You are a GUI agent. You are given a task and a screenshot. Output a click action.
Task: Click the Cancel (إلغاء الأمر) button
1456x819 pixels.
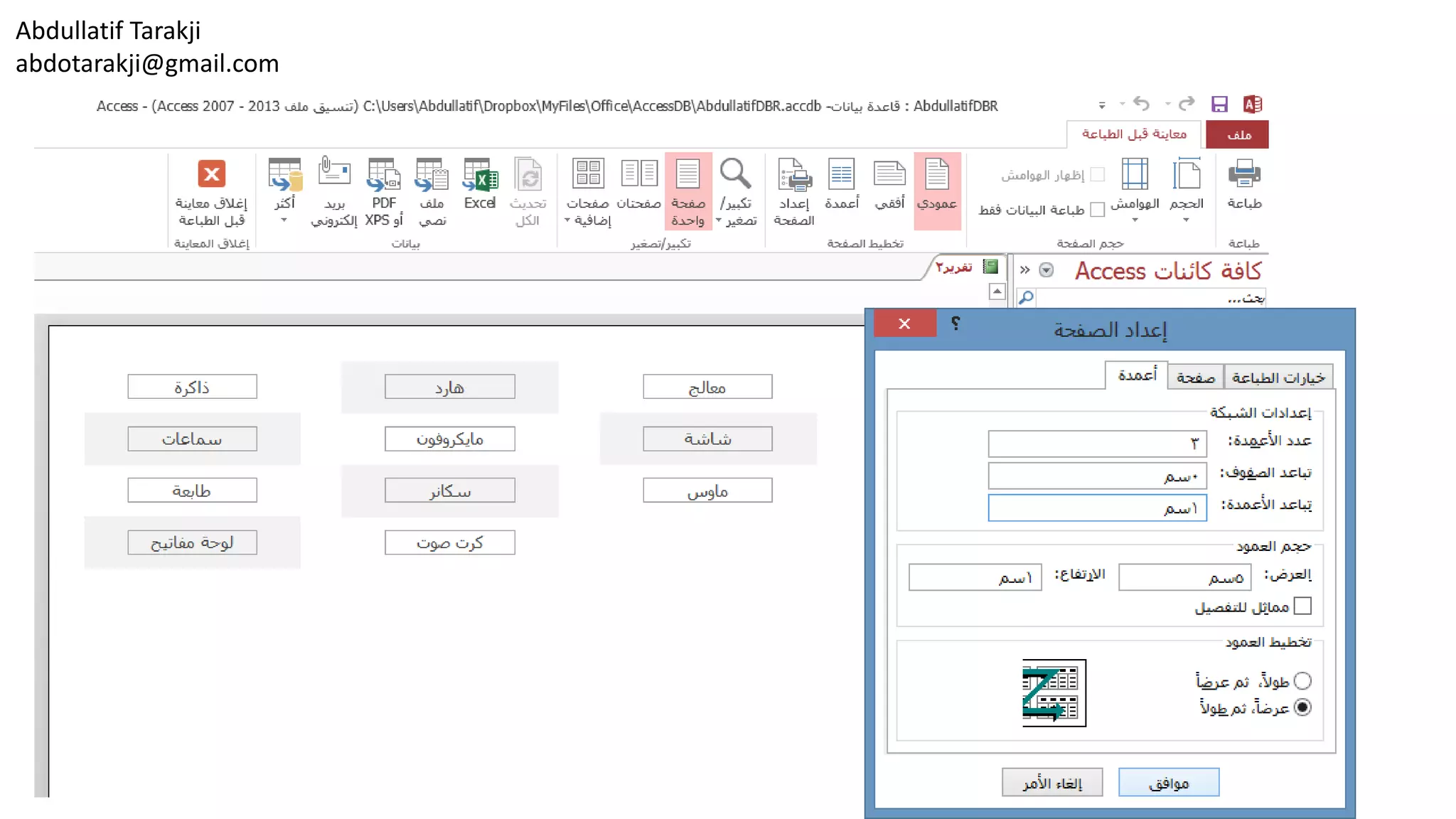click(x=1052, y=783)
